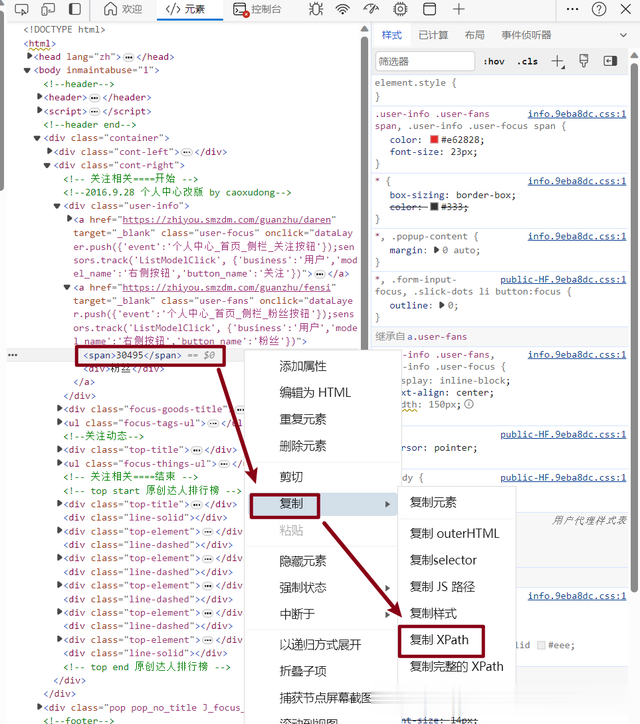Toggle computed styles sidebar icon
The image size is (640, 724).
[610, 61]
